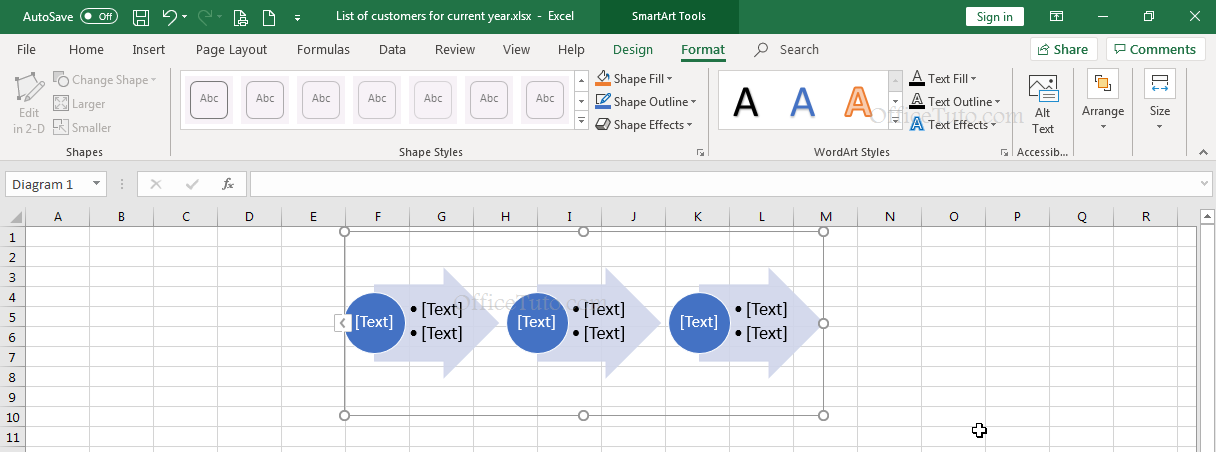The height and width of the screenshot is (452, 1216).
Task: Go to the Formulas tab
Action: click(323, 49)
